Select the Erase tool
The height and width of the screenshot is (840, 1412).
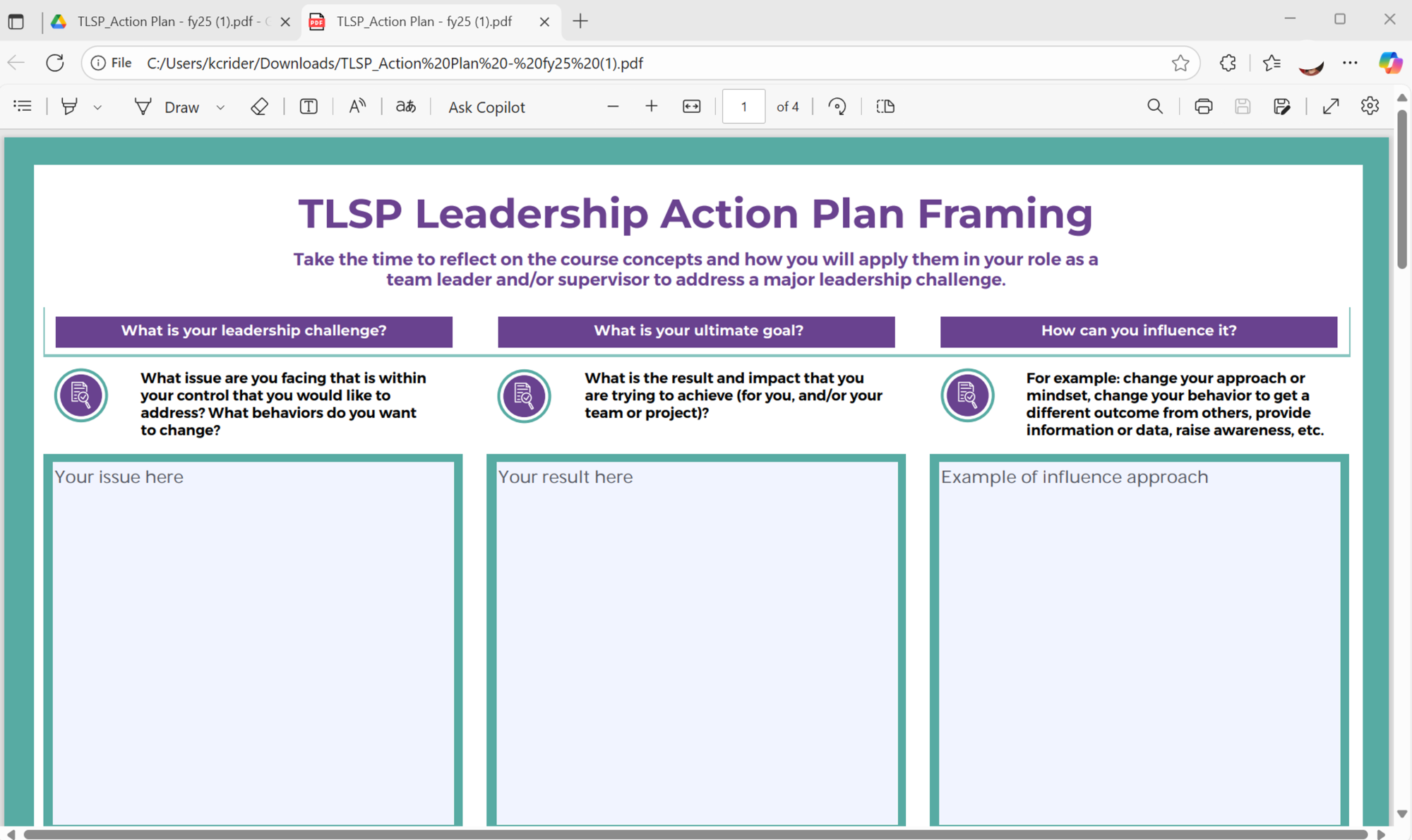(259, 107)
